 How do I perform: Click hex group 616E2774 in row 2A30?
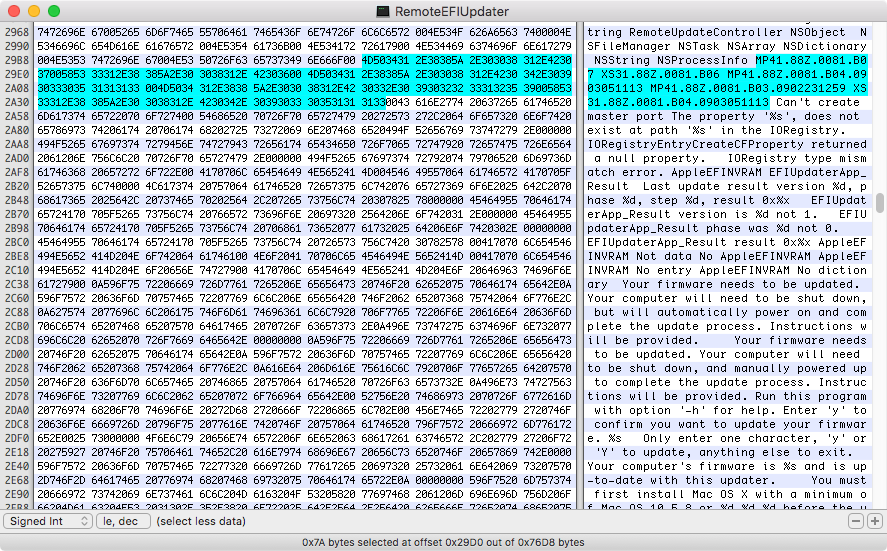click(x=439, y=102)
